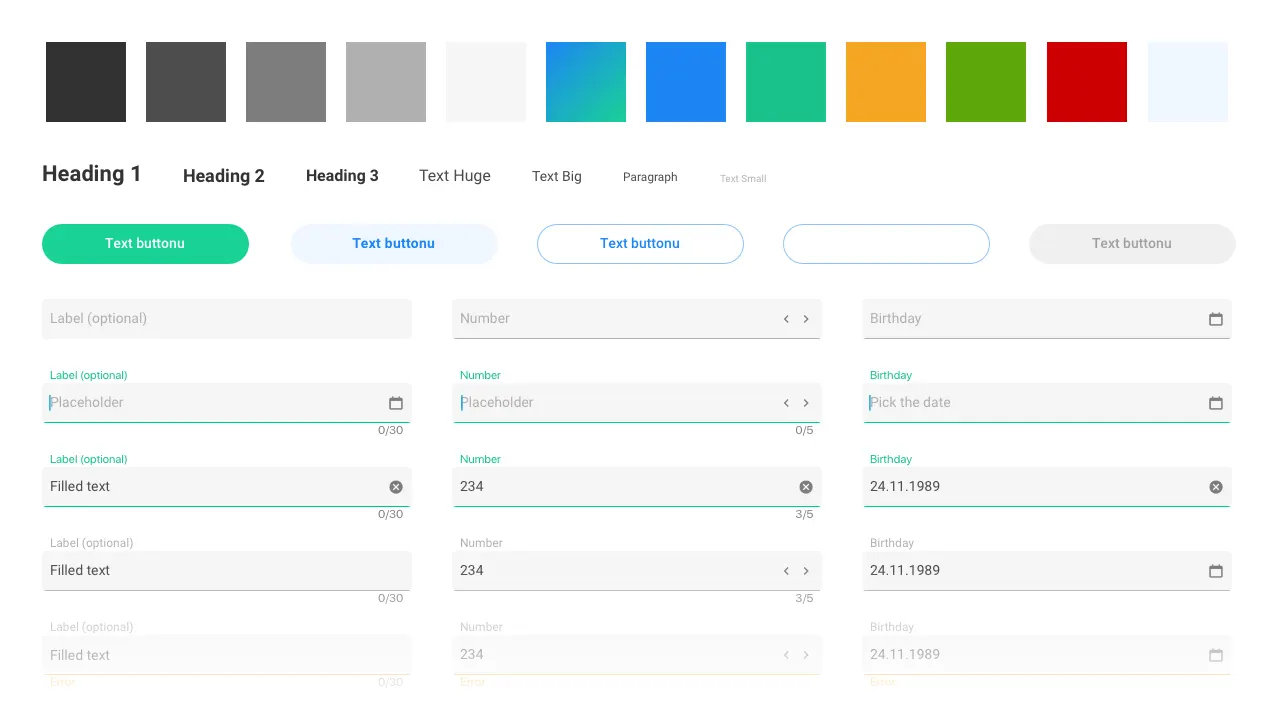Open calendar icon in the Pick the date field
The height and width of the screenshot is (715, 1274).
coord(1216,403)
